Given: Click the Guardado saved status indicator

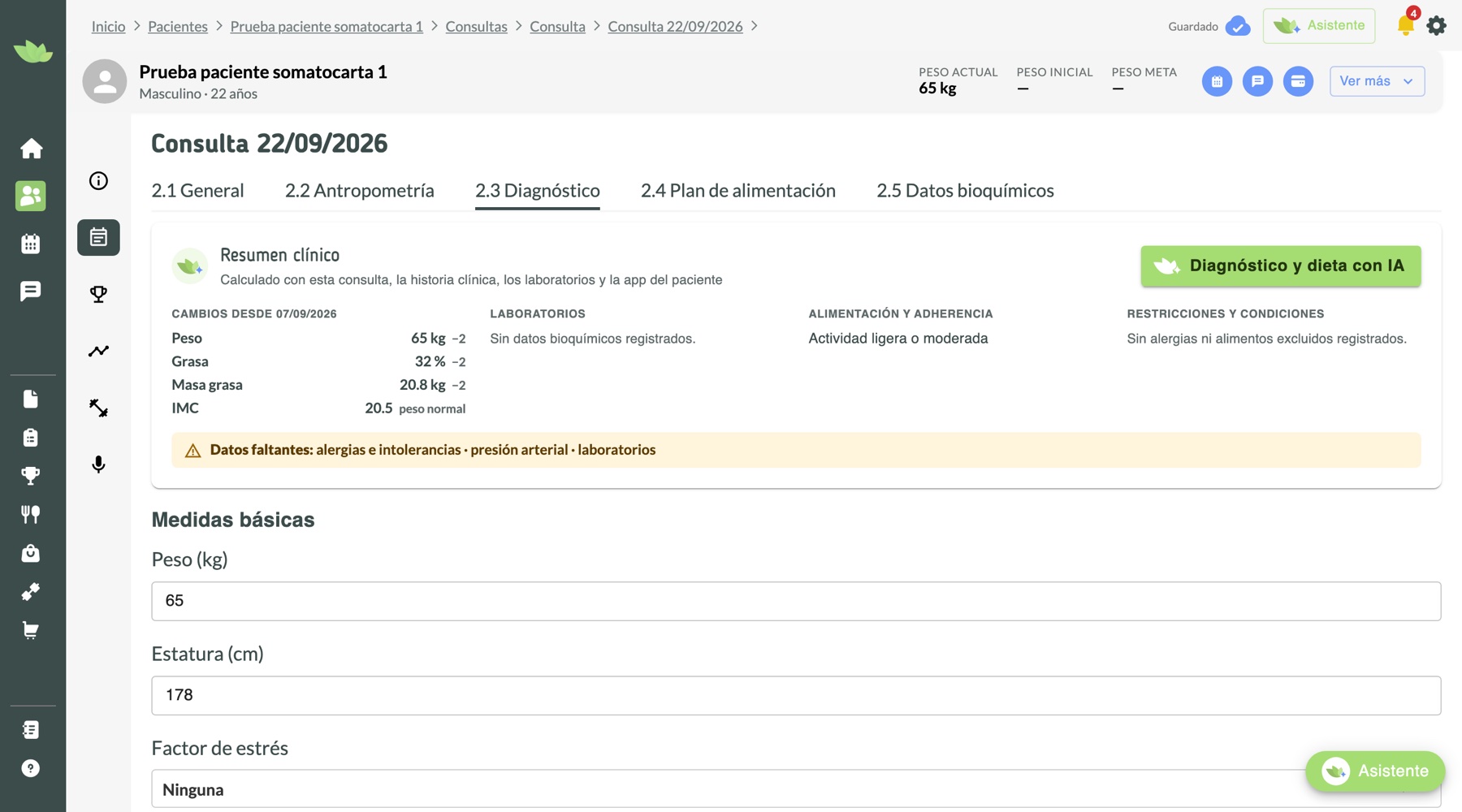Looking at the screenshot, I should 1209,26.
